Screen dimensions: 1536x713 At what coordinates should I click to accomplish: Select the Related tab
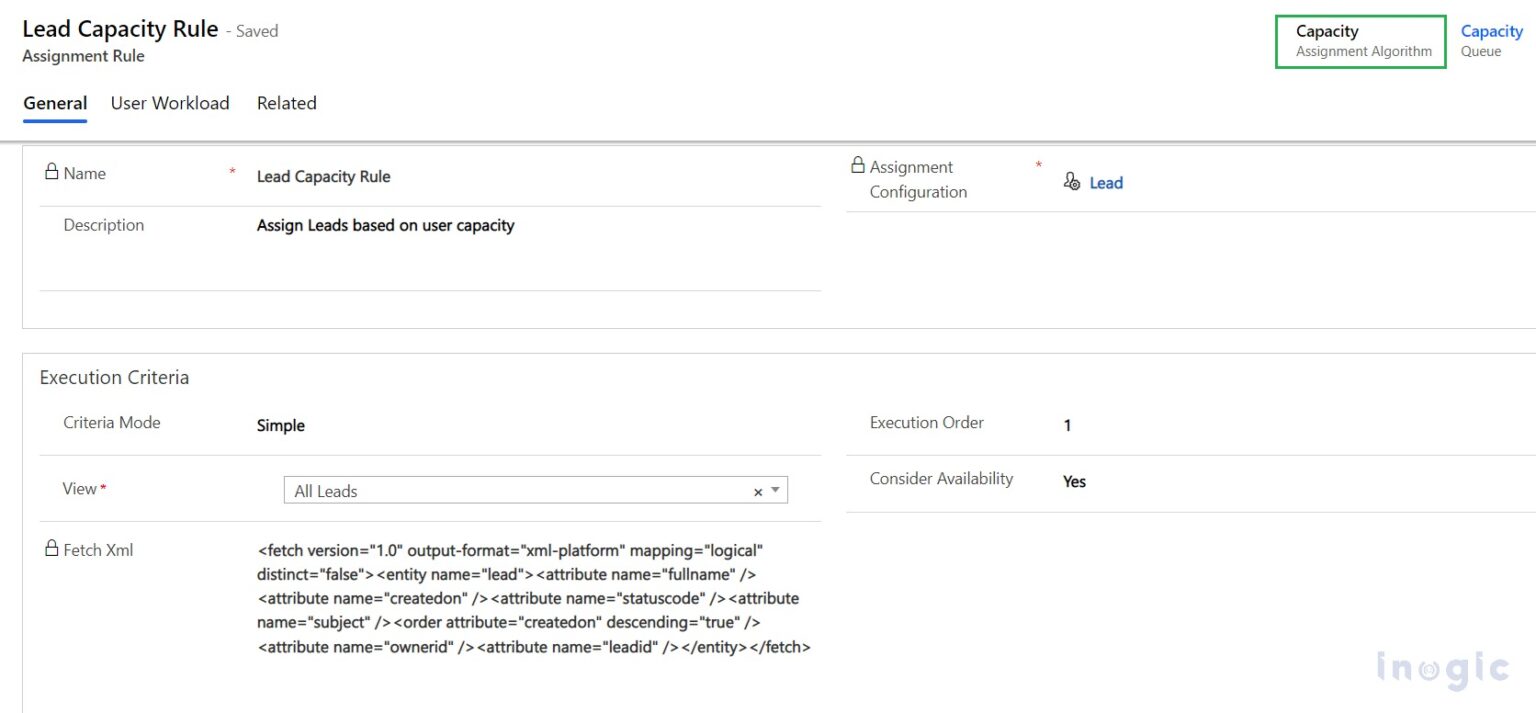coord(286,103)
